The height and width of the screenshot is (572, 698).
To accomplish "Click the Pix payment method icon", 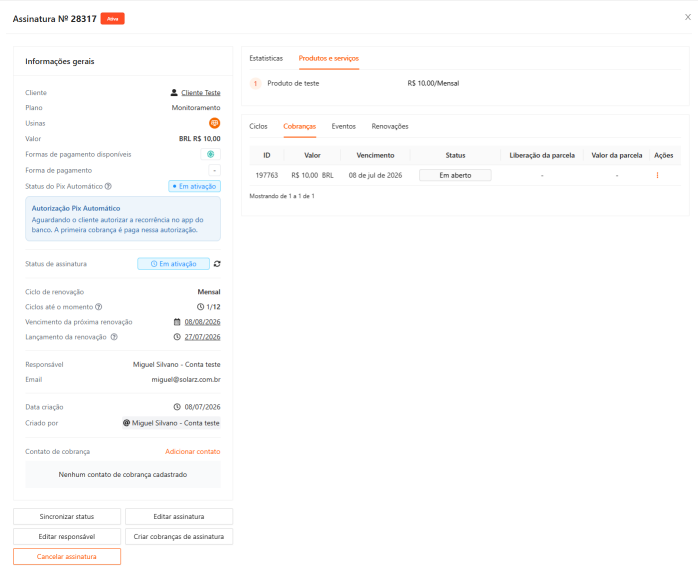I will (211, 154).
